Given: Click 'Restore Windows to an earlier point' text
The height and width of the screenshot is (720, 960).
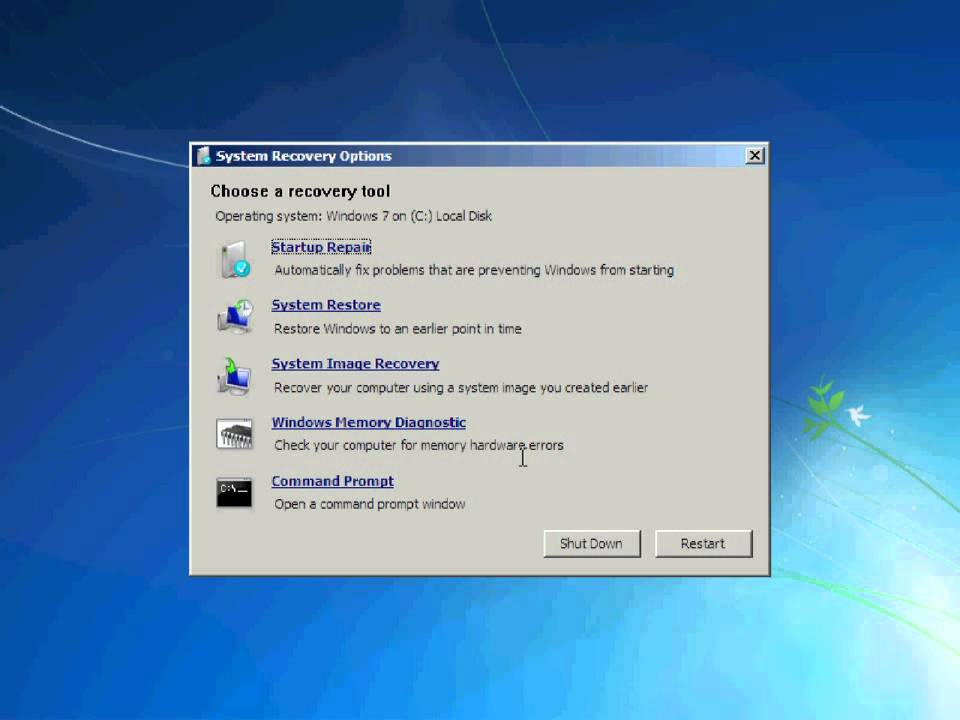Looking at the screenshot, I should [398, 329].
